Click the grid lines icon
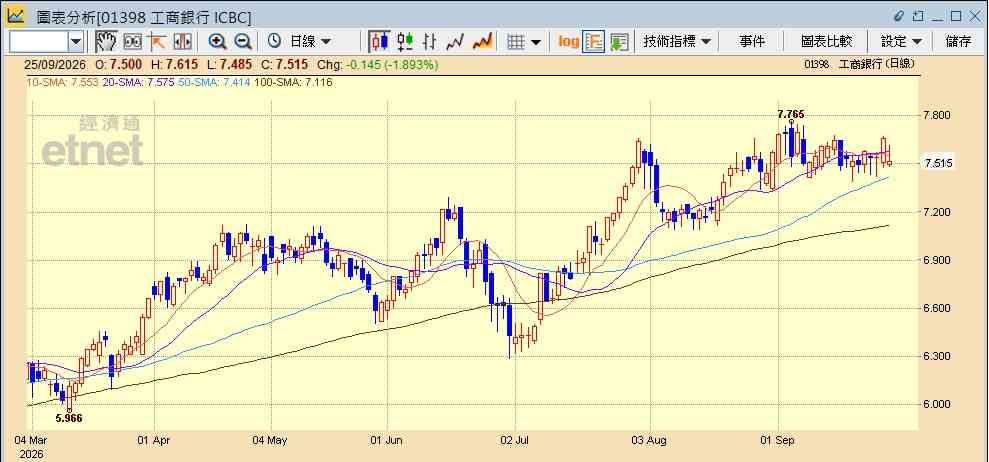The image size is (989, 462). pos(517,42)
